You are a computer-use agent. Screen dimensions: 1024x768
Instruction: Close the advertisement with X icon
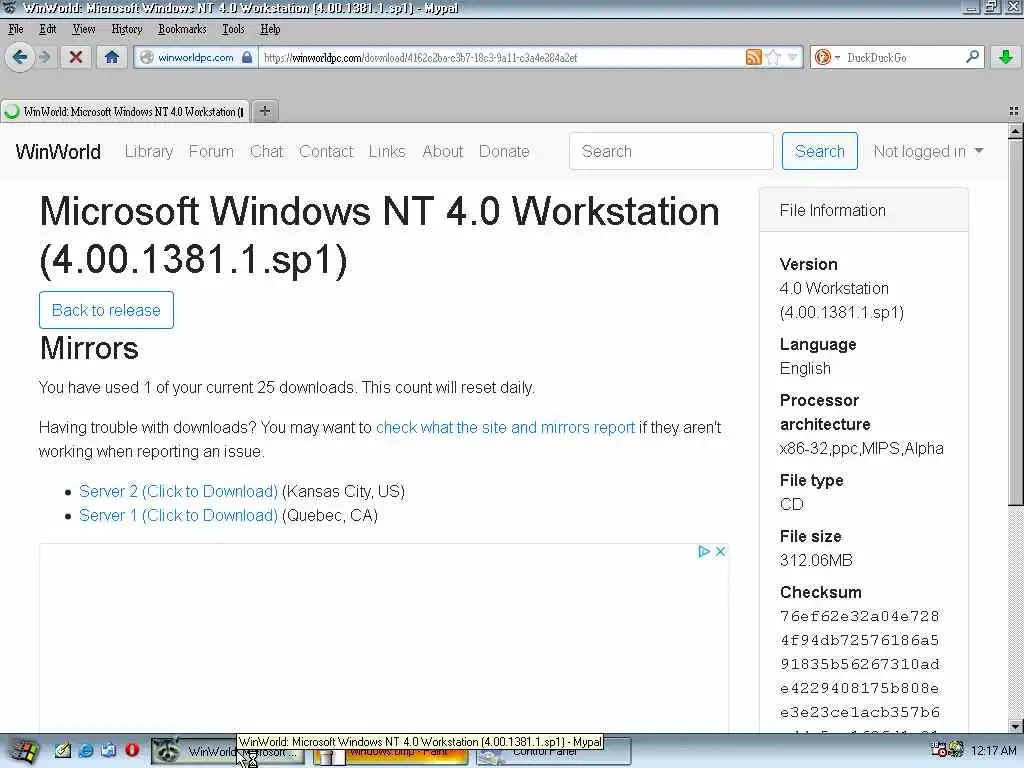click(720, 552)
